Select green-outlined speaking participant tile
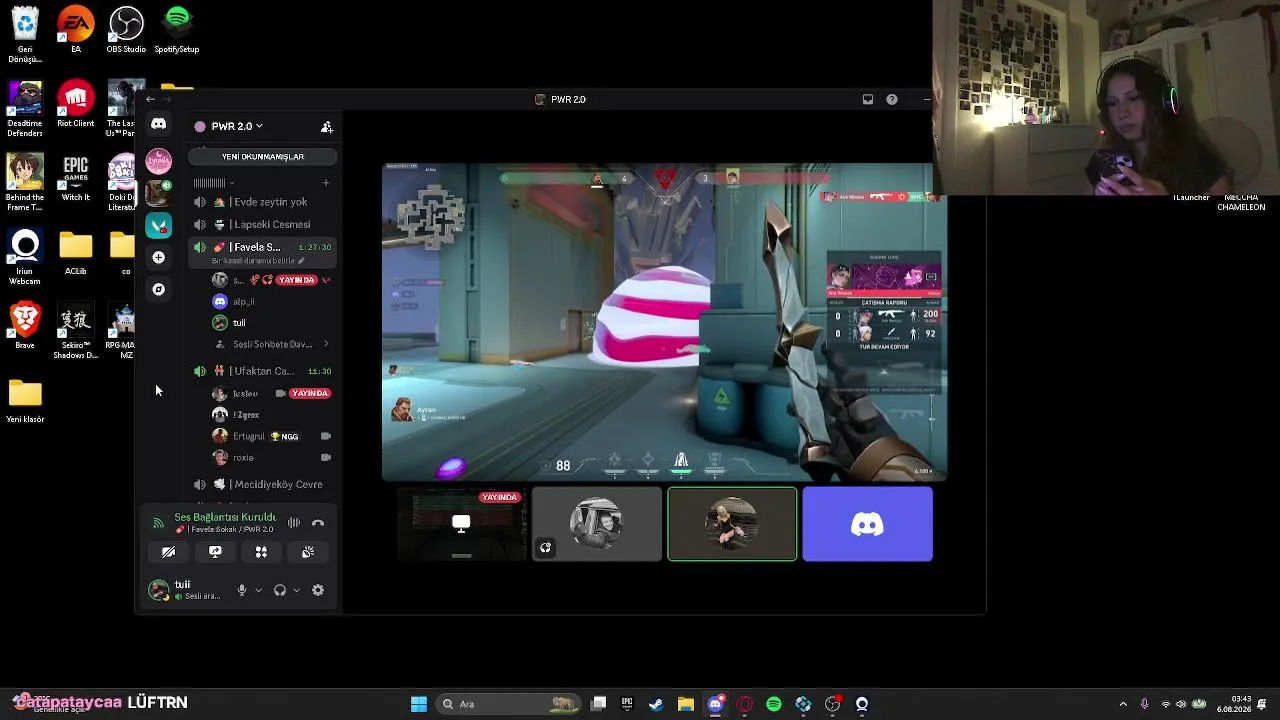The width and height of the screenshot is (1280, 720). pos(732,524)
